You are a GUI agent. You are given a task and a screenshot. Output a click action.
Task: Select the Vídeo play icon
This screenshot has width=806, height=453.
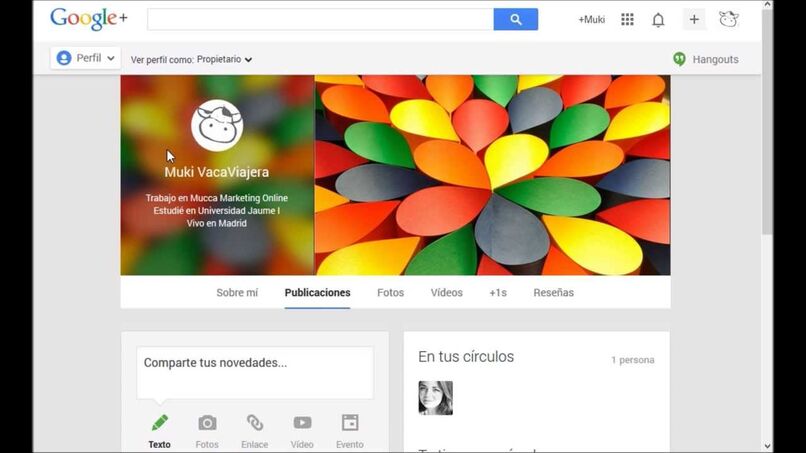(302, 423)
